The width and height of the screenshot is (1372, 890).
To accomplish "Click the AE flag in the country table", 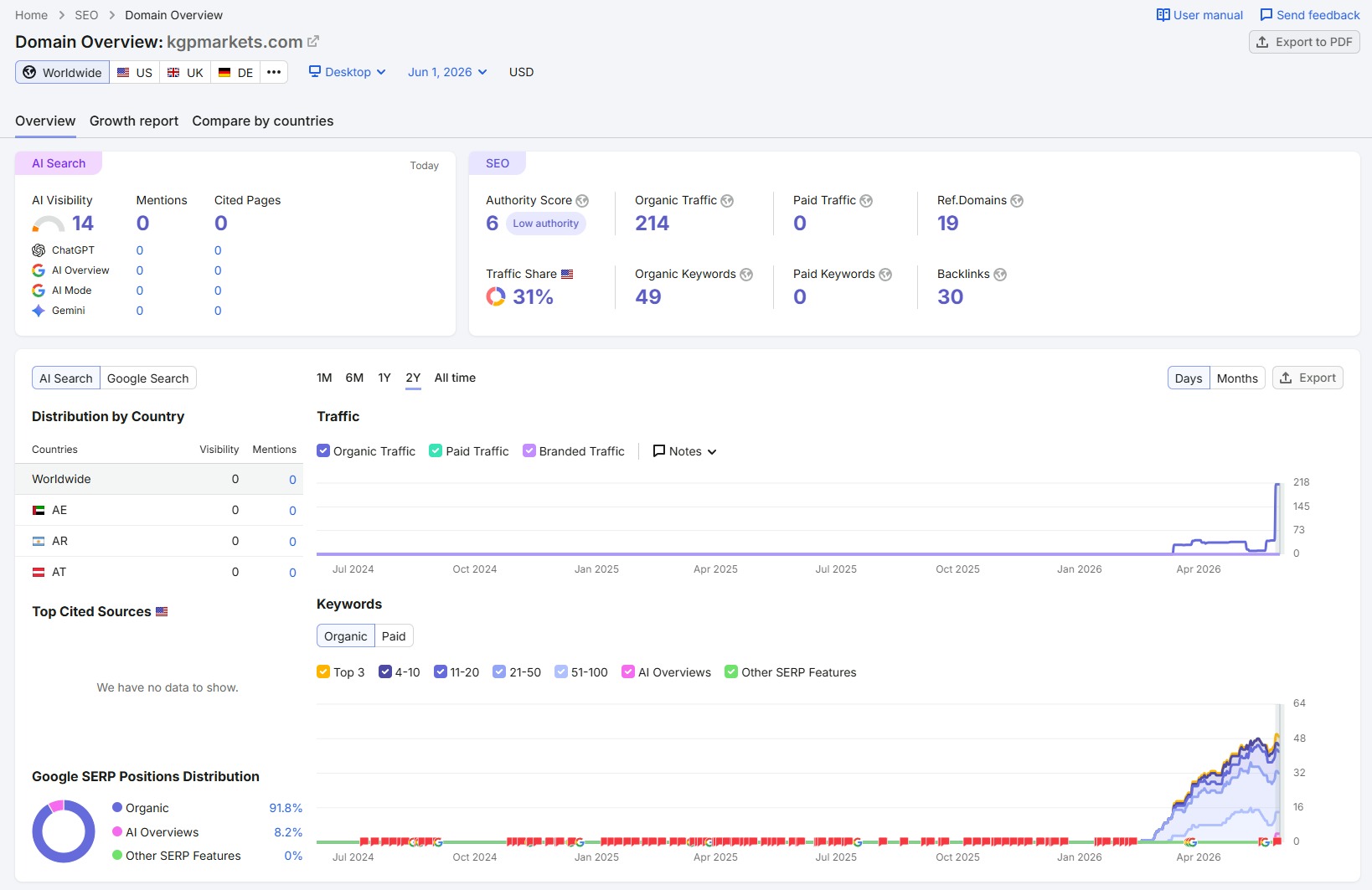I will 39,510.
